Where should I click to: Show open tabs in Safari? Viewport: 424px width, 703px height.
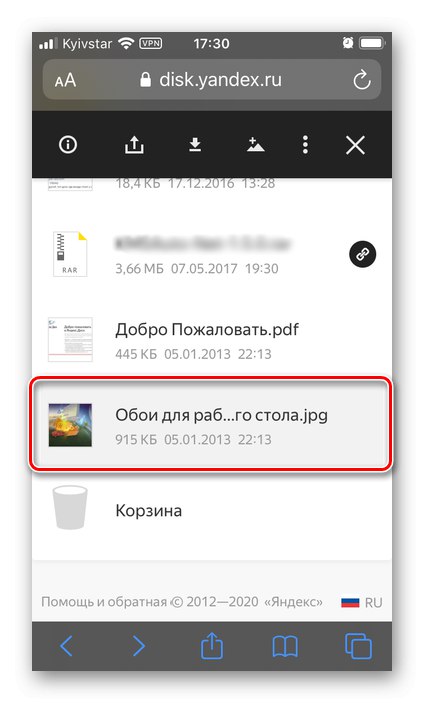(358, 646)
